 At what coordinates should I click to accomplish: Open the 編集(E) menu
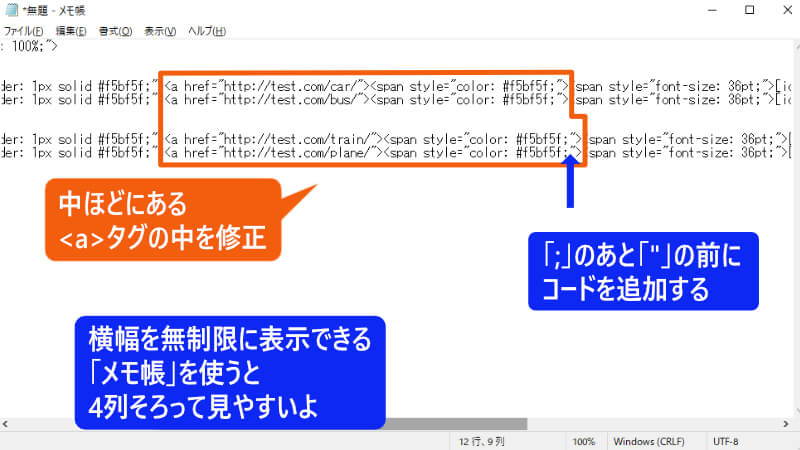[71, 31]
